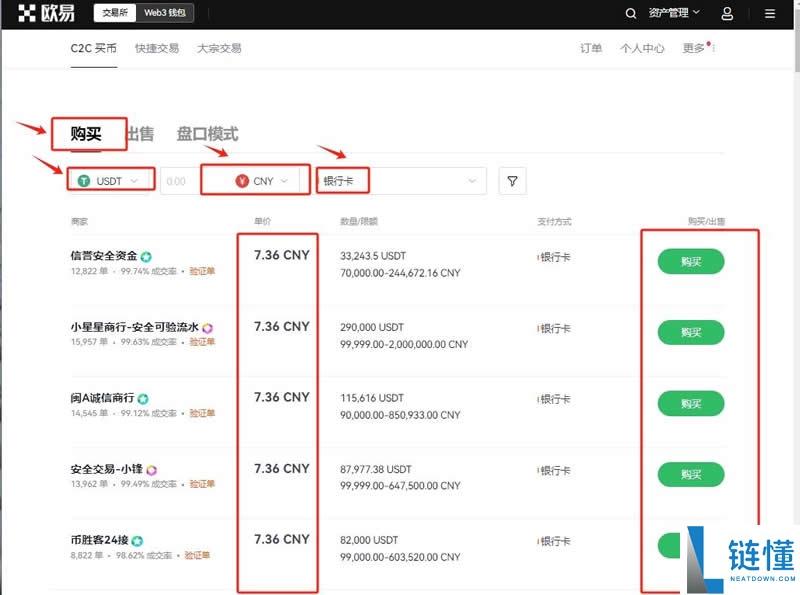Screen dimensions: 800x595
Task: Click the green USDT token icon
Action: (x=86, y=181)
